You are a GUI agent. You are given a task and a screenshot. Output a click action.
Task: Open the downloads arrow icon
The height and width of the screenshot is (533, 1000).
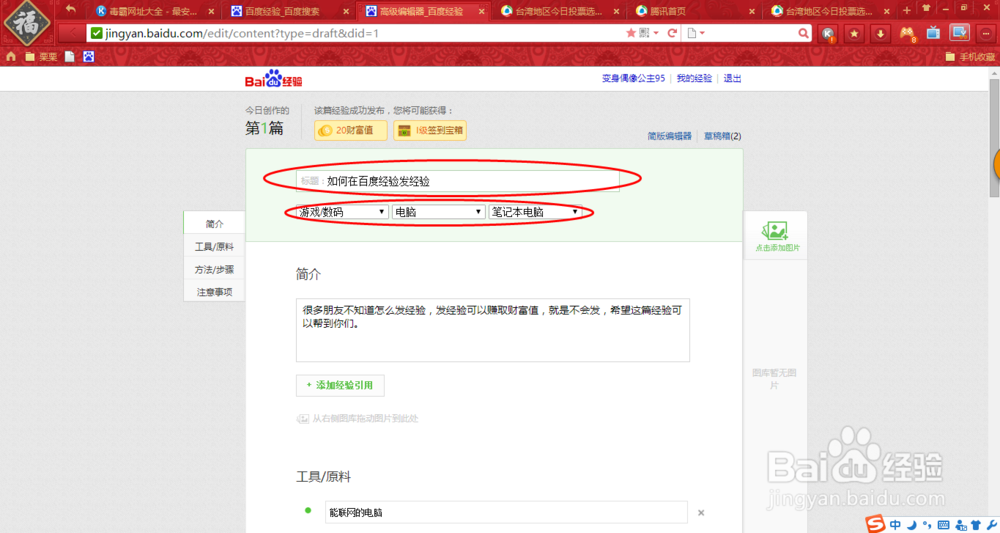[881, 34]
